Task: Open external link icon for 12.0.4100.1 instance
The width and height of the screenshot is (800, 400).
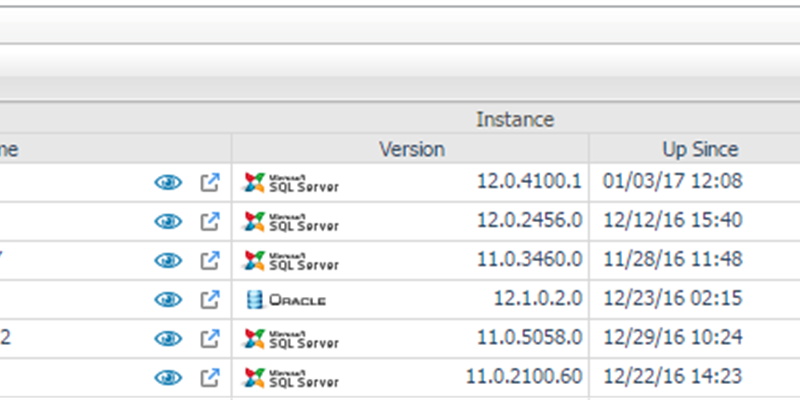Action: (210, 182)
